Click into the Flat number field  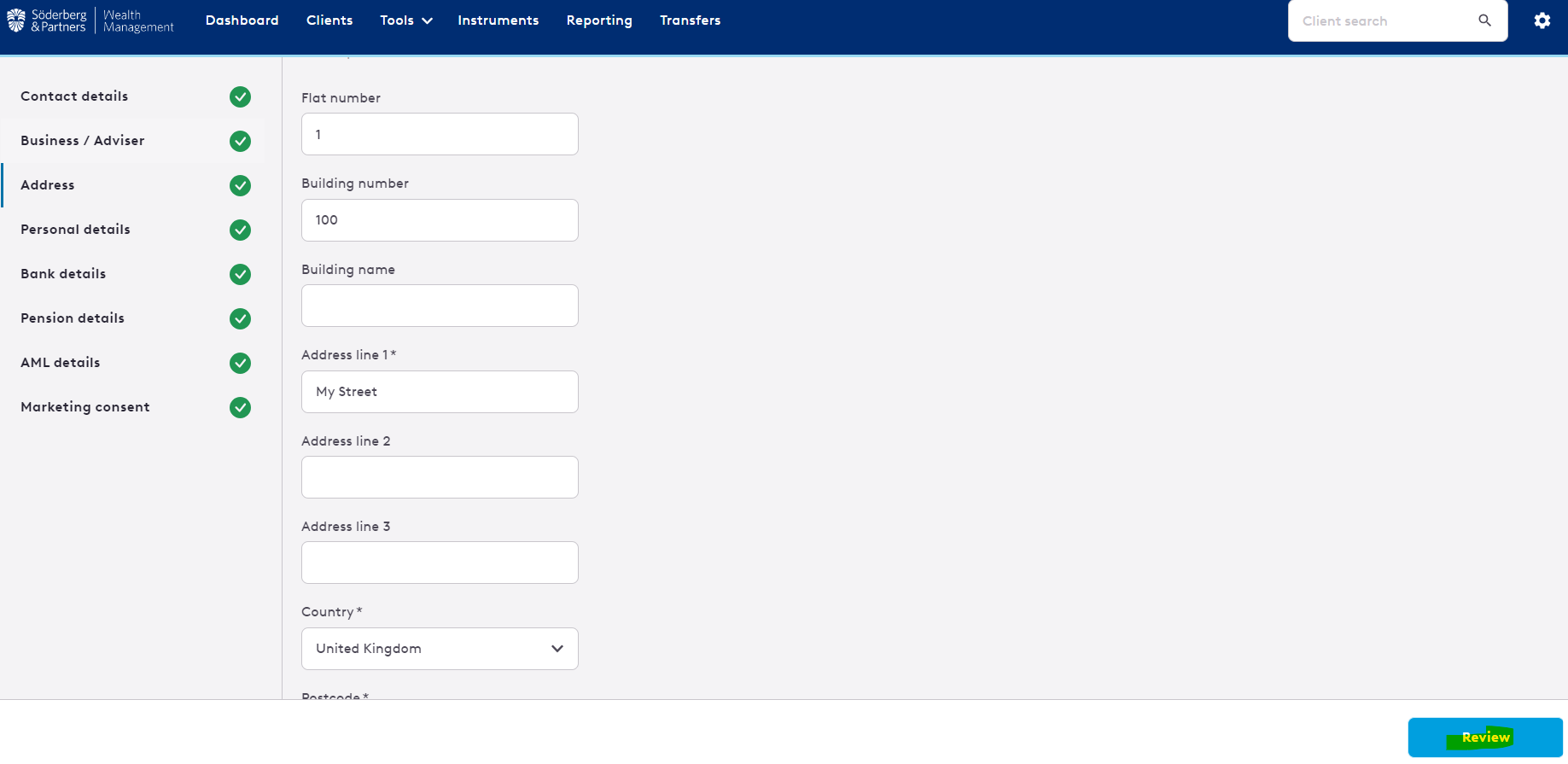click(440, 134)
